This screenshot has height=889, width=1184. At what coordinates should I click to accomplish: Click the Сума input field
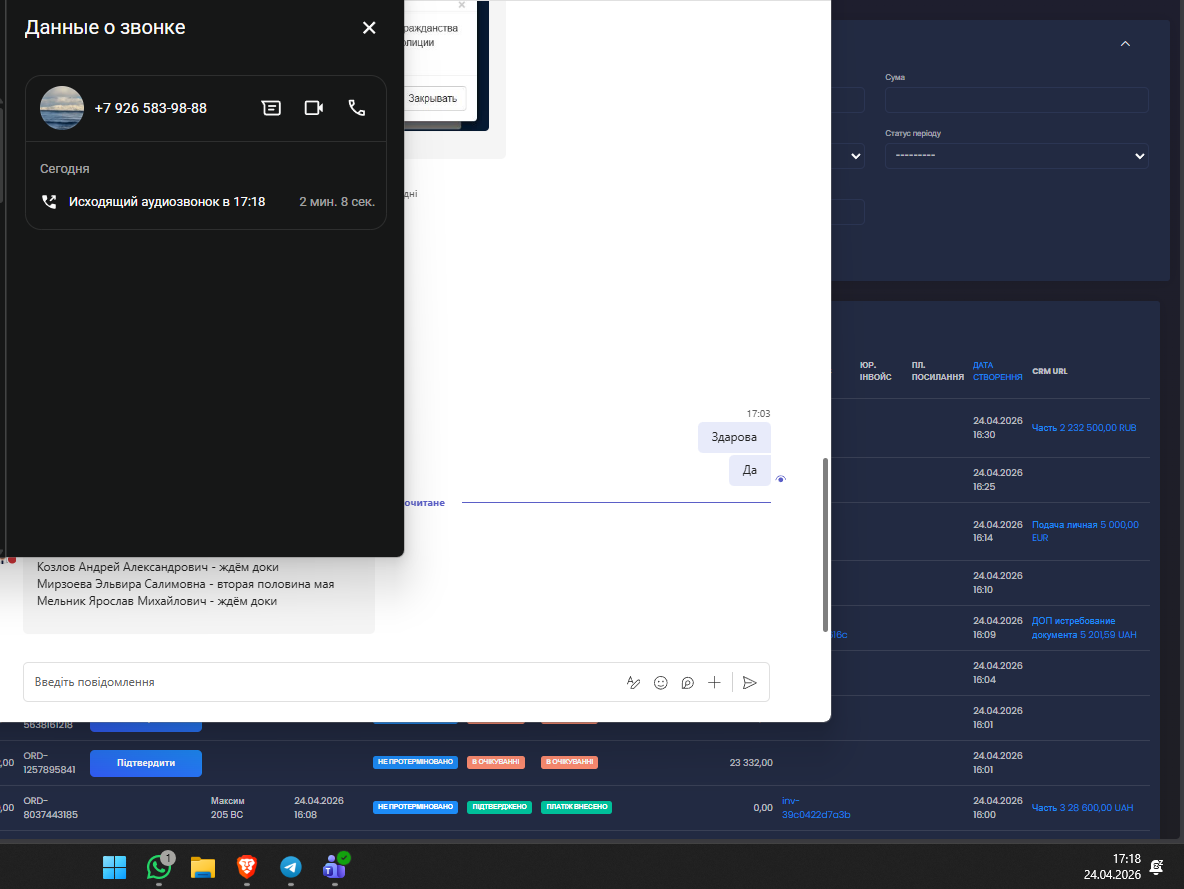pos(1016,100)
